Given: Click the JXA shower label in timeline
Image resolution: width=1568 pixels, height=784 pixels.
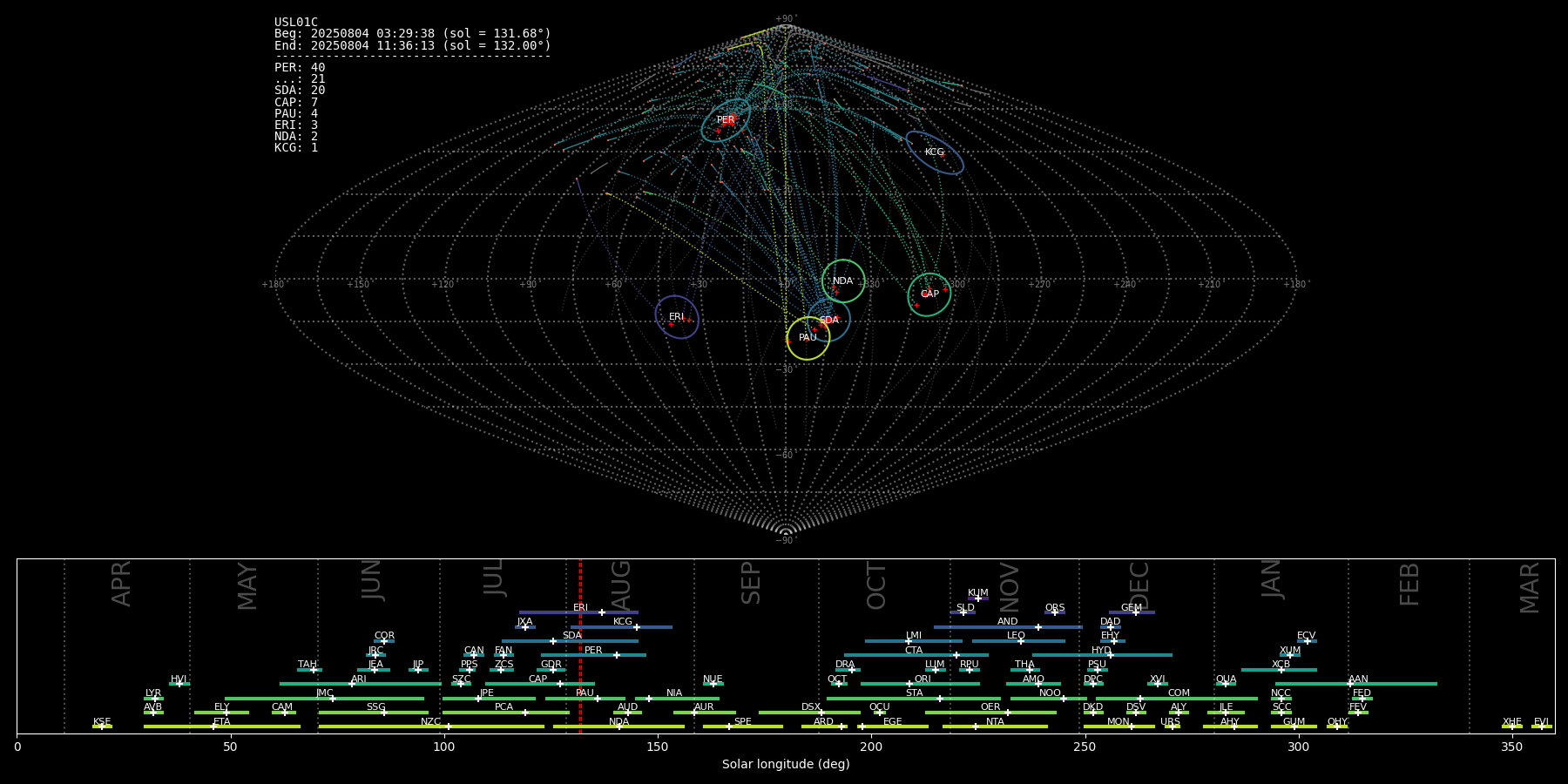Looking at the screenshot, I should click(524, 622).
